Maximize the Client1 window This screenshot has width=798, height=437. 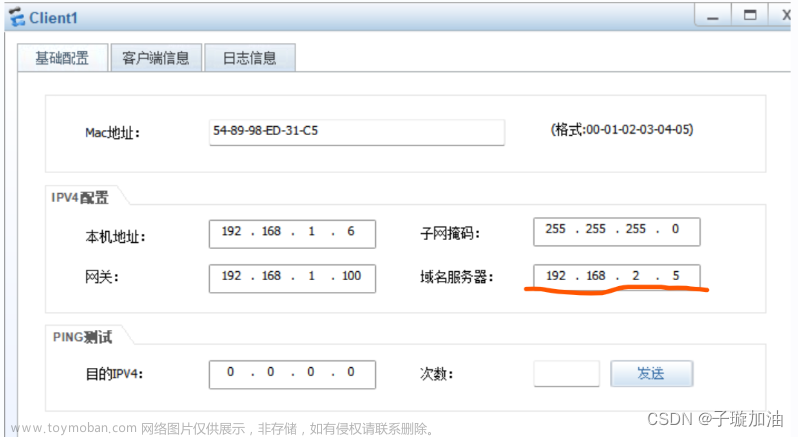750,15
